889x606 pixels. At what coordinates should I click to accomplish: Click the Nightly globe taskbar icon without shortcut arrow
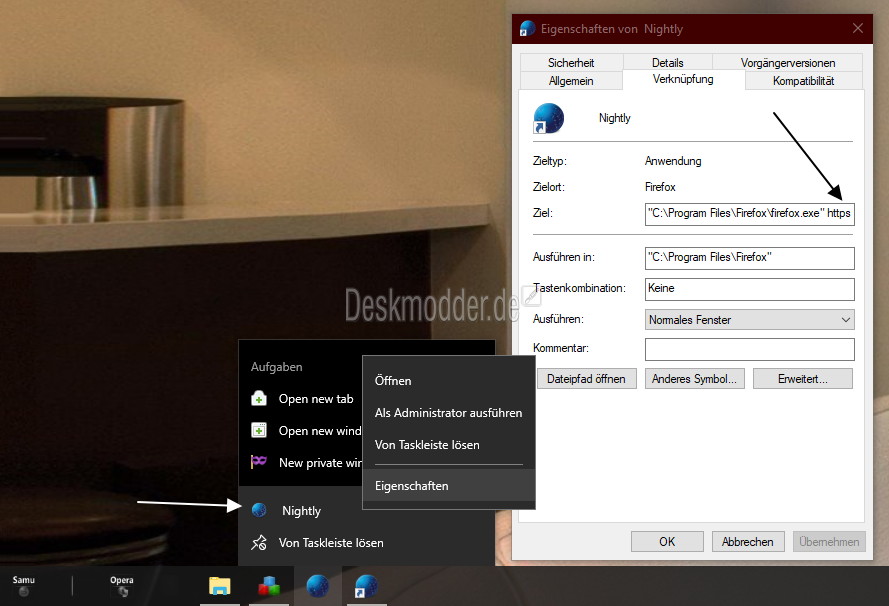[x=318, y=586]
